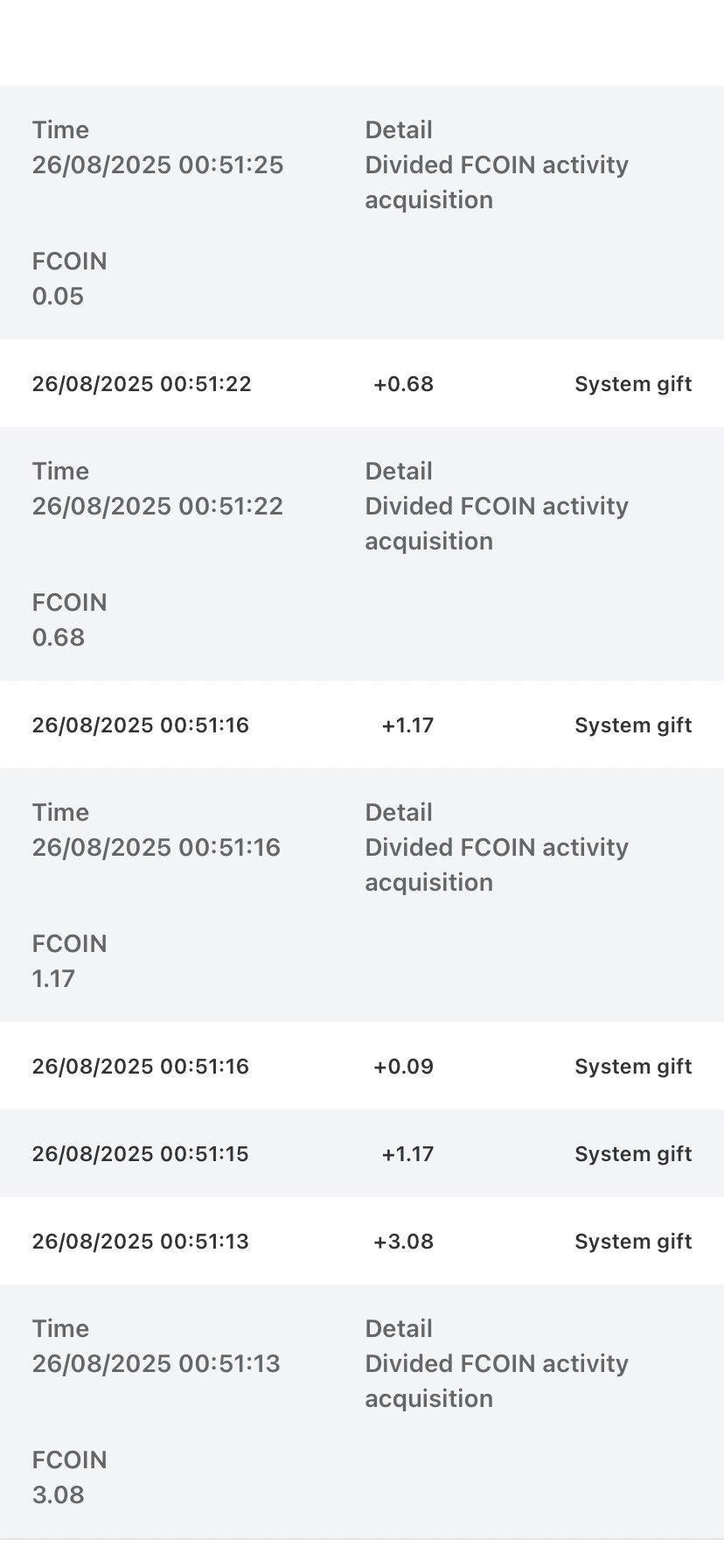Select detail text in the 00:51:25 panel
The height and width of the screenshot is (1568, 724).
click(x=497, y=182)
